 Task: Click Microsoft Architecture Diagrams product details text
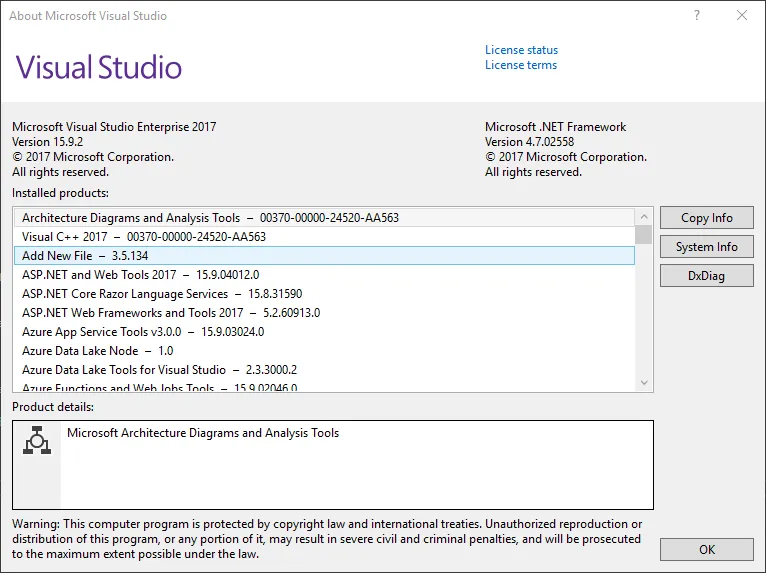[x=203, y=433]
